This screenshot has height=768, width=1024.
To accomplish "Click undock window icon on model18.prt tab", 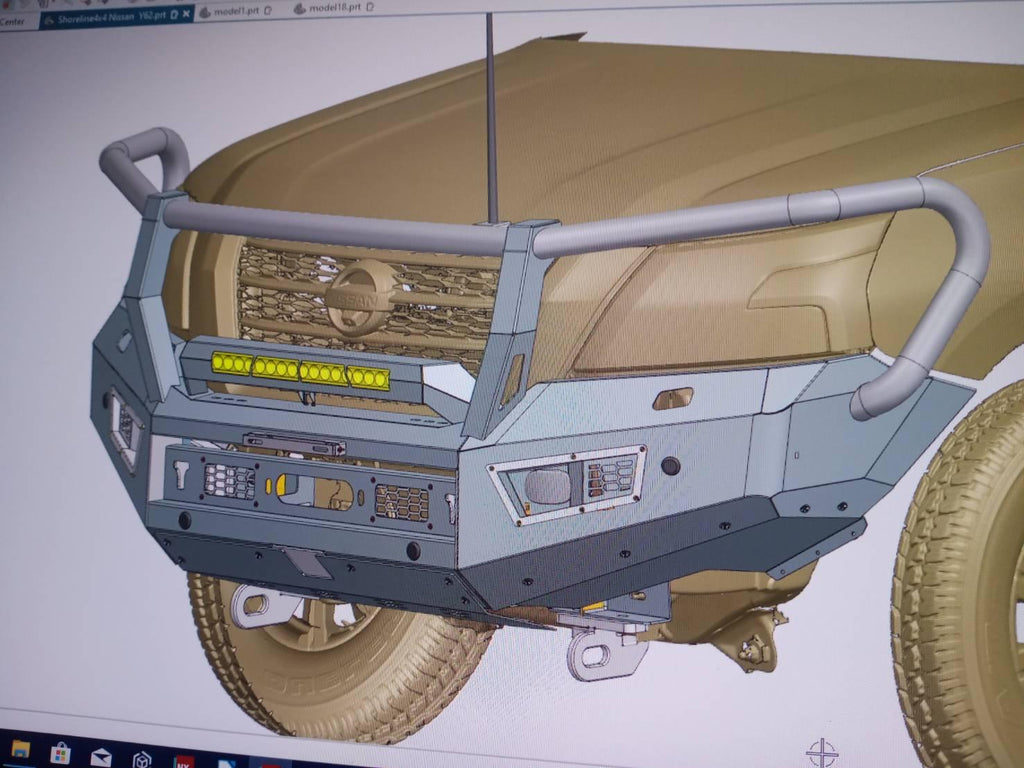I will (x=371, y=7).
